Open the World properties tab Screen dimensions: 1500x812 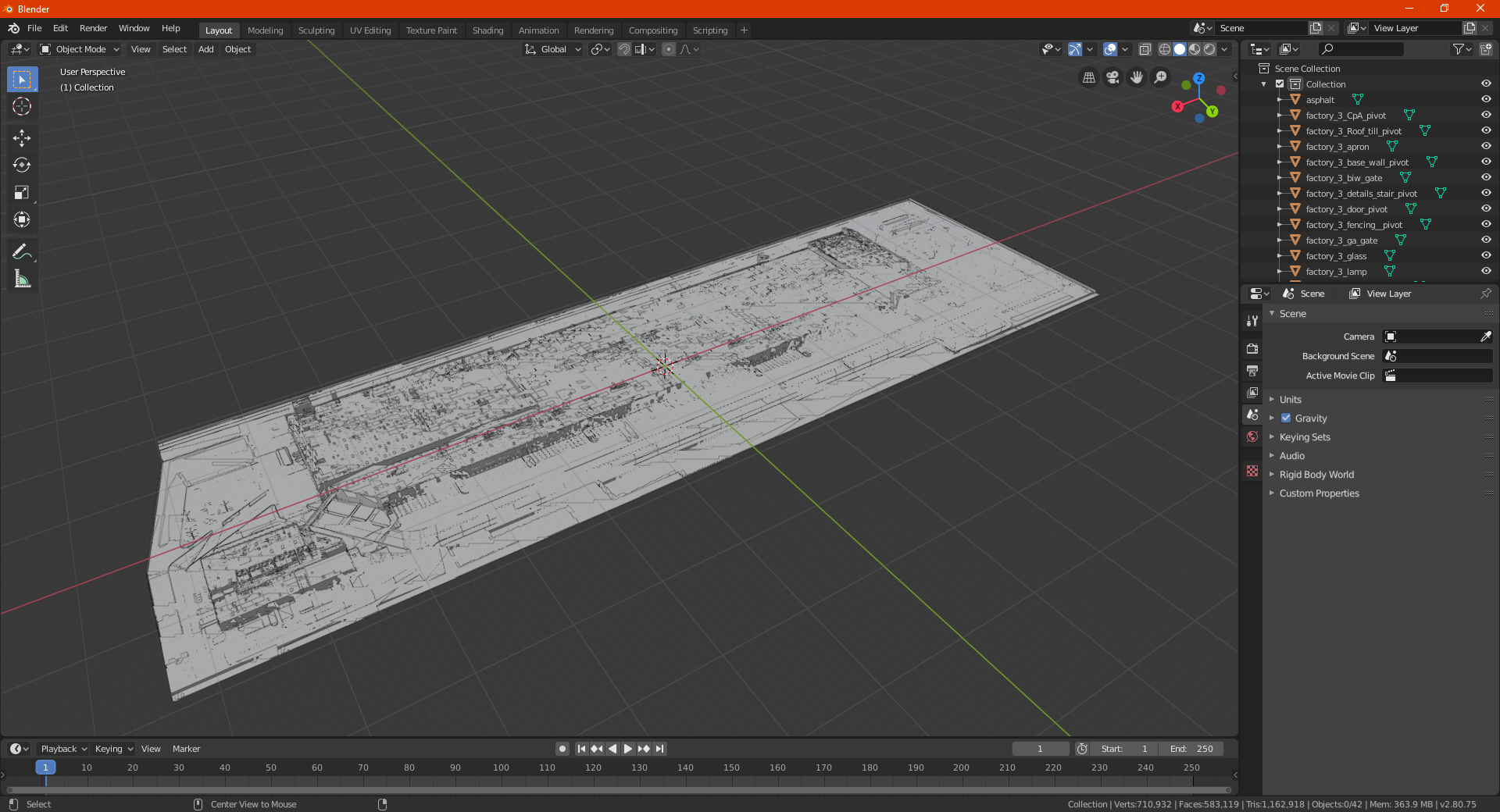pos(1252,436)
